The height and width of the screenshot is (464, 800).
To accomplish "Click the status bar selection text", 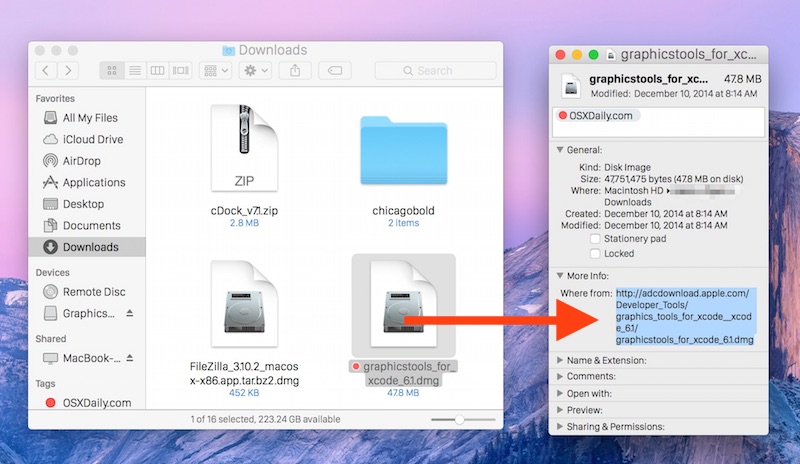I will point(265,419).
